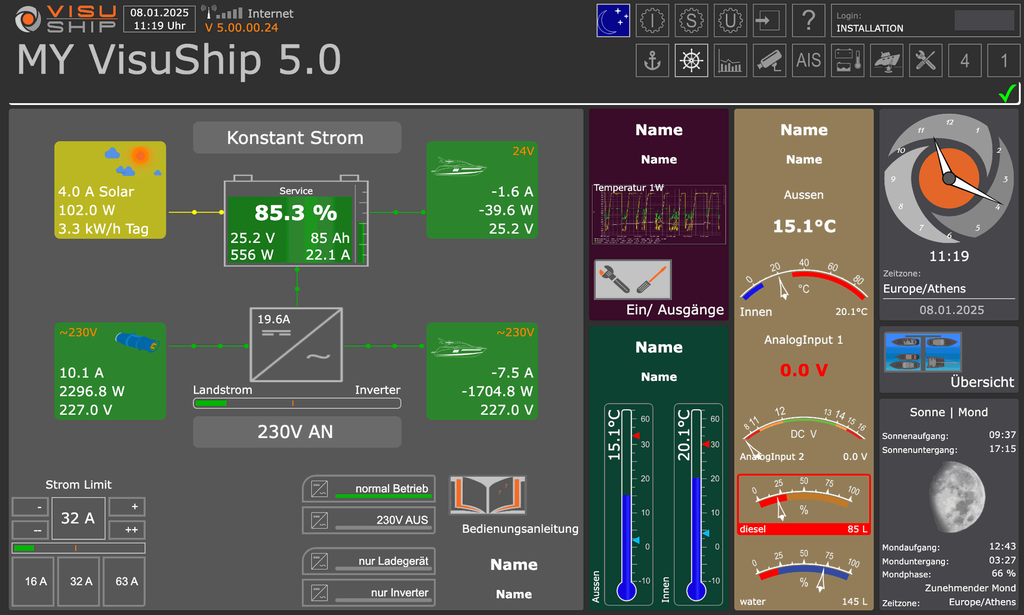Click the circled S toolbar icon
This screenshot has width=1024, height=615.
tap(691, 21)
